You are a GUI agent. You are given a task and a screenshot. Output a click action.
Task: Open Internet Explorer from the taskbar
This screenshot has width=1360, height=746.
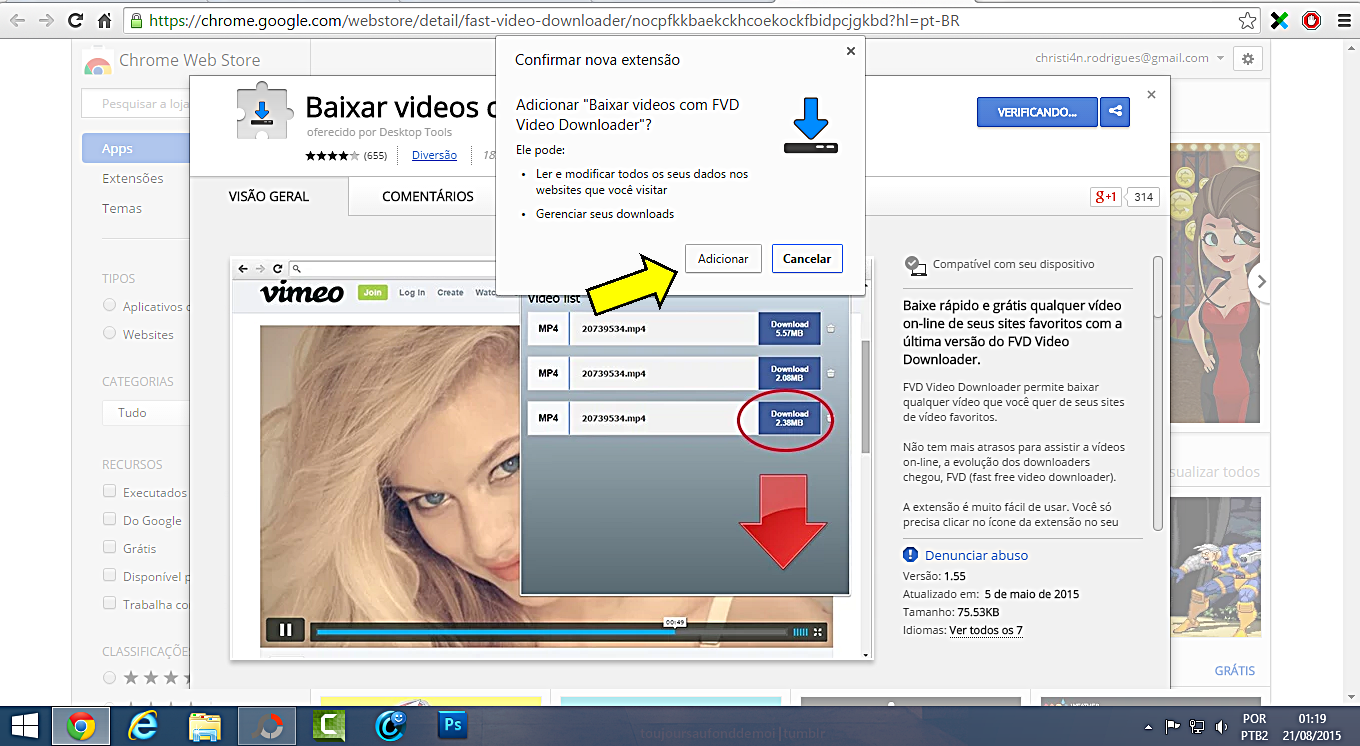click(x=143, y=724)
